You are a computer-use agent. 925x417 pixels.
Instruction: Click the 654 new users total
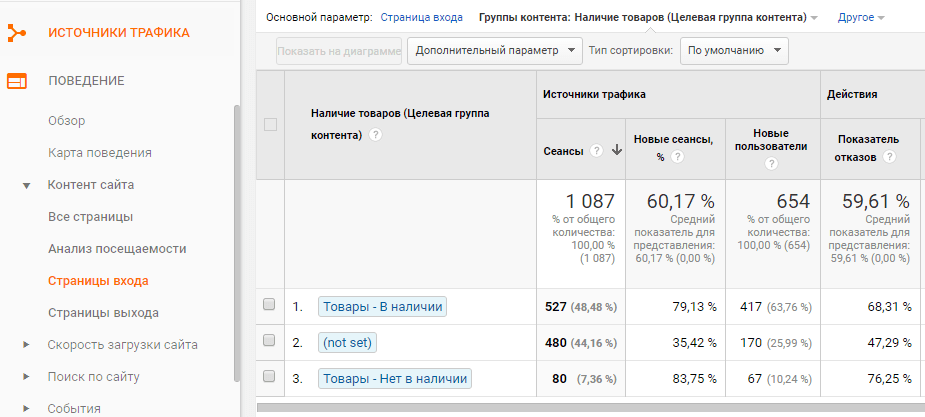click(x=793, y=202)
